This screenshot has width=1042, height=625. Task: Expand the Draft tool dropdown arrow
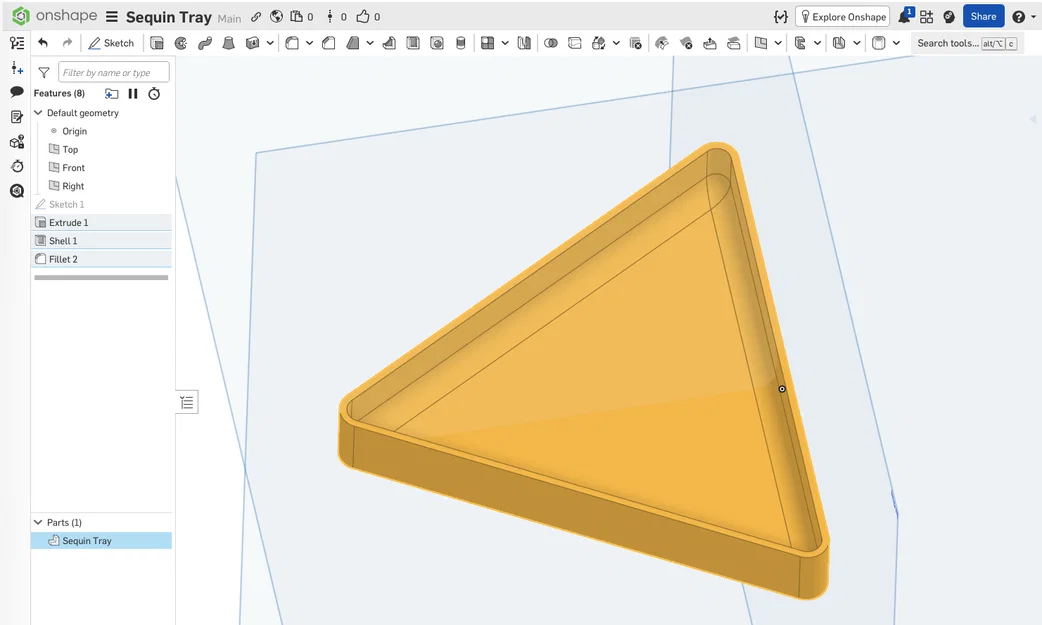point(369,43)
